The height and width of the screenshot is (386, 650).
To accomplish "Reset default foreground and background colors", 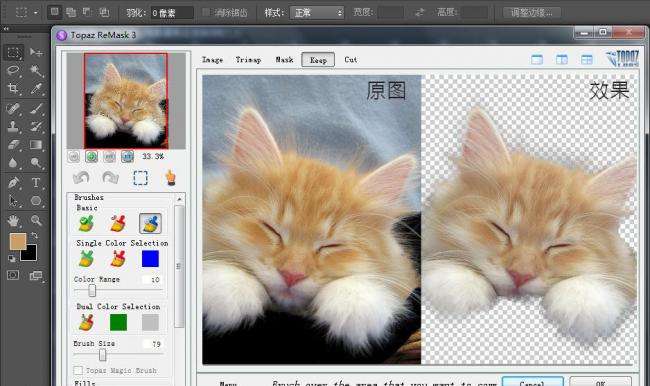I will (x=12, y=259).
